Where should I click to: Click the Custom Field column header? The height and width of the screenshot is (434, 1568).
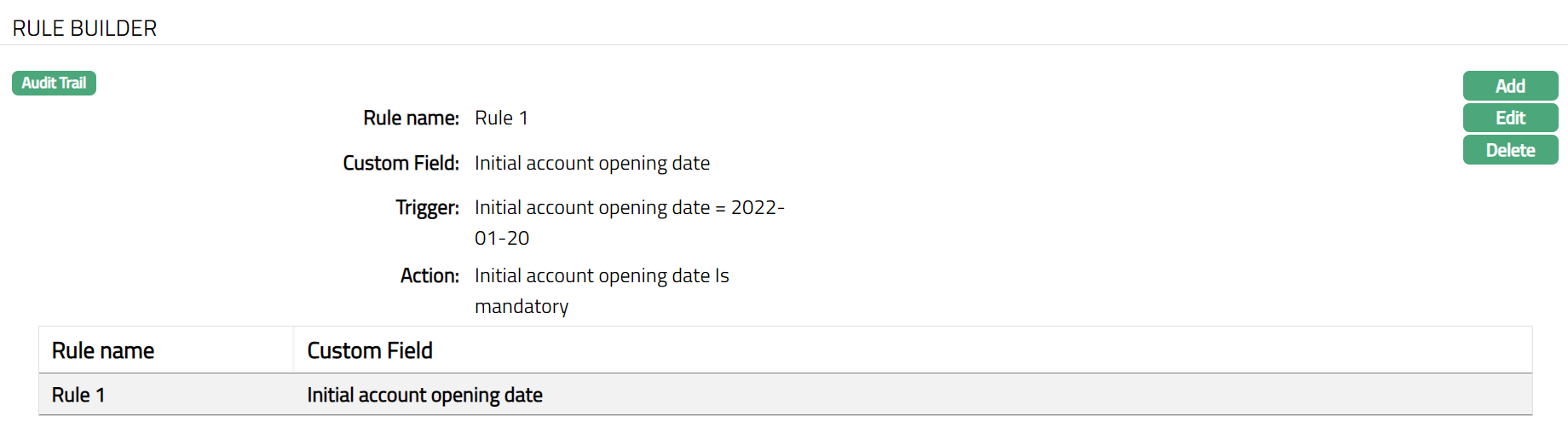pyautogui.click(x=370, y=350)
